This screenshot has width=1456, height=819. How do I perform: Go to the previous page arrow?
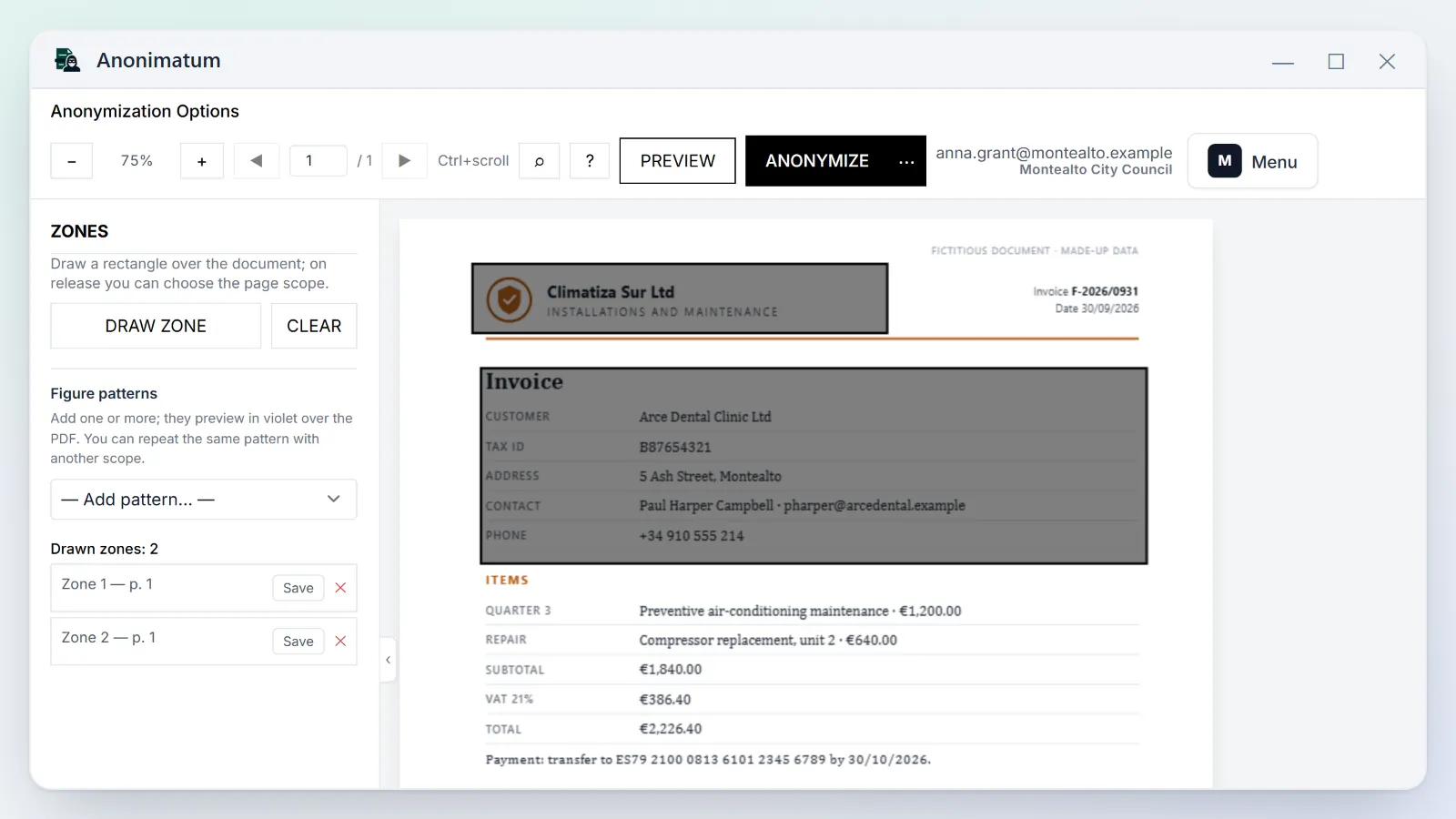[257, 161]
